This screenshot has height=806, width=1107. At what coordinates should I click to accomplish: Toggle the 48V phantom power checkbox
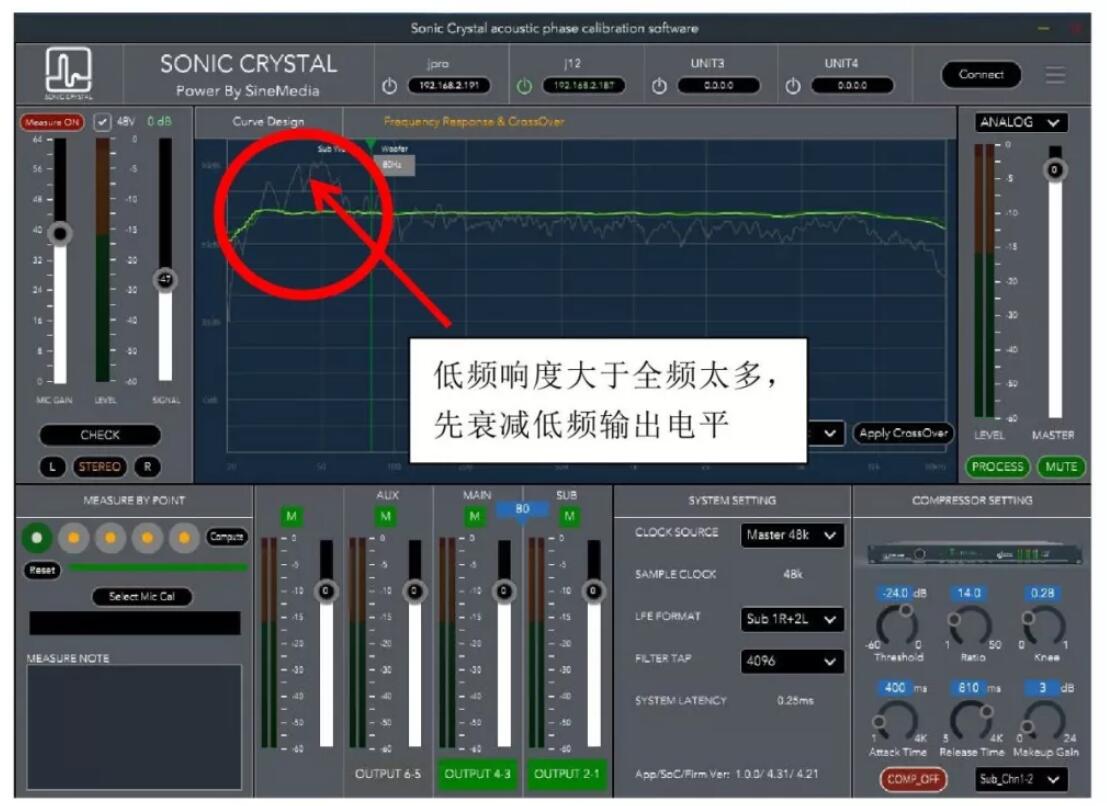point(102,122)
